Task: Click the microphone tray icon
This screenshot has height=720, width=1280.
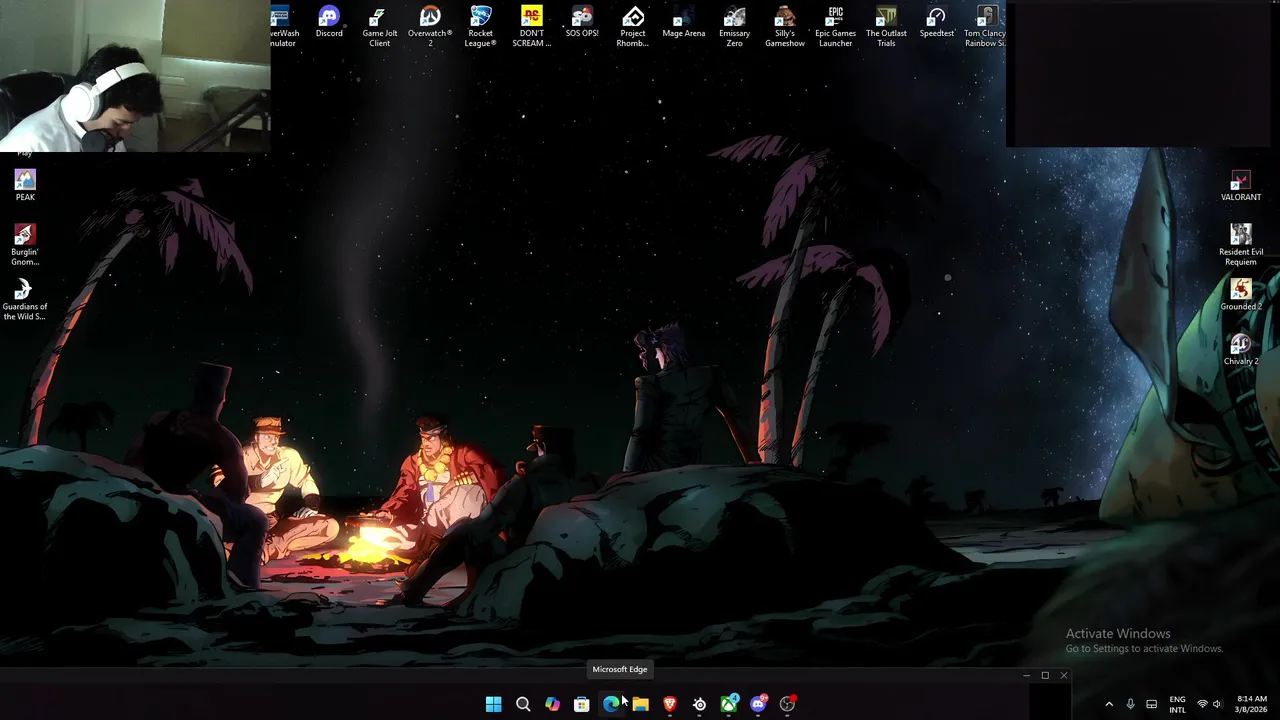Action: click(x=1130, y=704)
